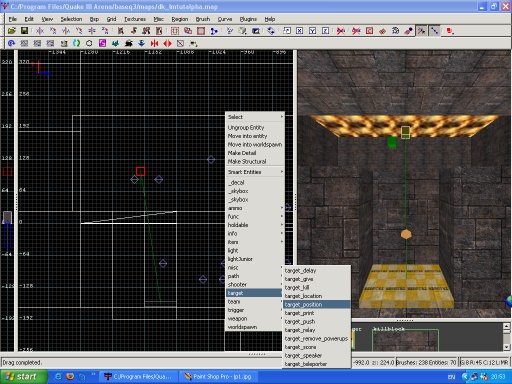
Task: Click the green-blue circular arrows icon
Action: 77,43
